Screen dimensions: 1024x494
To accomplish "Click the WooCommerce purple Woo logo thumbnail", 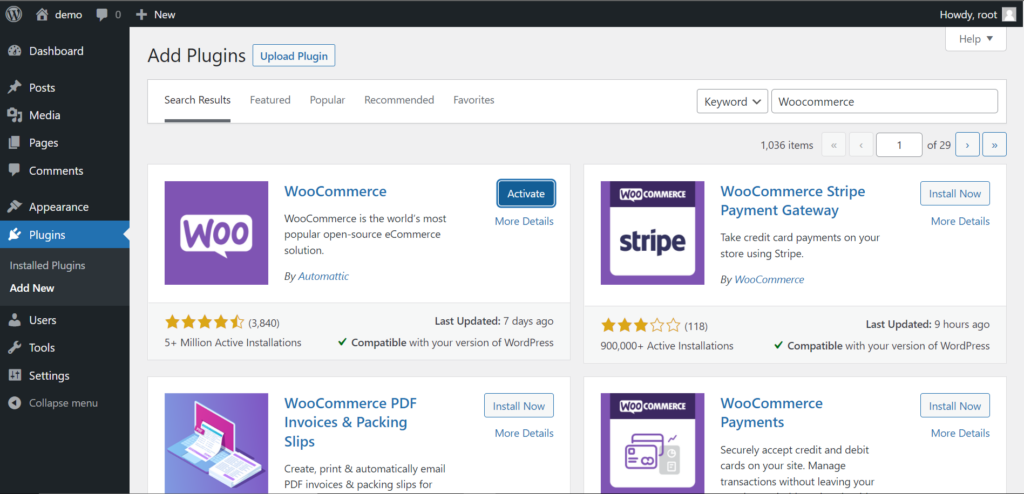I will click(x=216, y=233).
